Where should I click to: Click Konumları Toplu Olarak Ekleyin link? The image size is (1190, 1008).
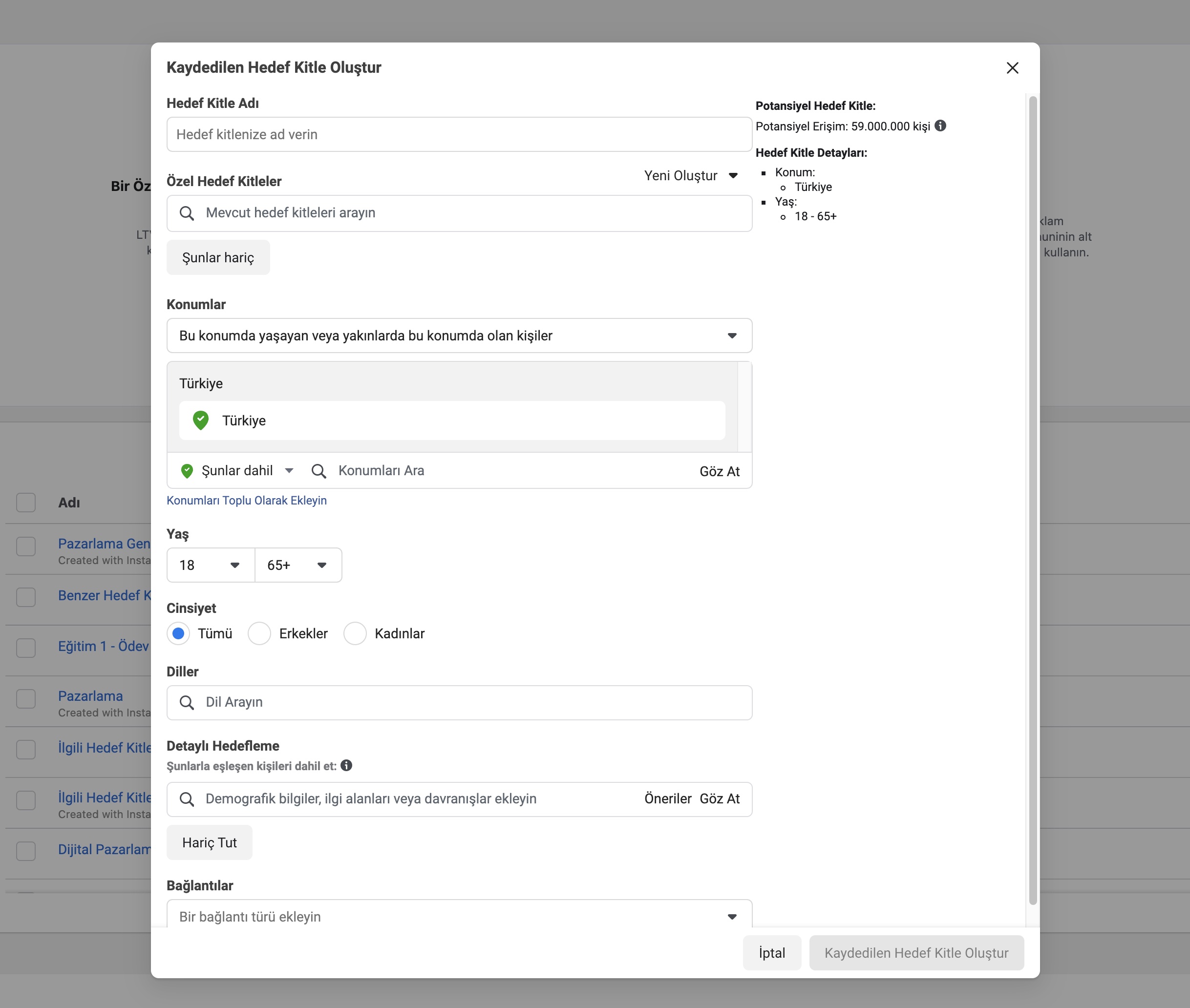[246, 501]
